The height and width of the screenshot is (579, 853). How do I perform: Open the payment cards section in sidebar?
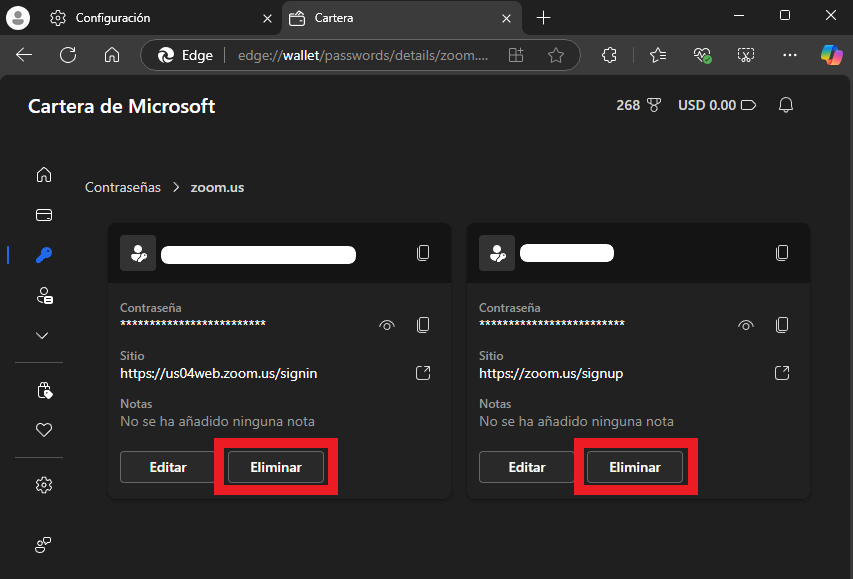(x=44, y=215)
